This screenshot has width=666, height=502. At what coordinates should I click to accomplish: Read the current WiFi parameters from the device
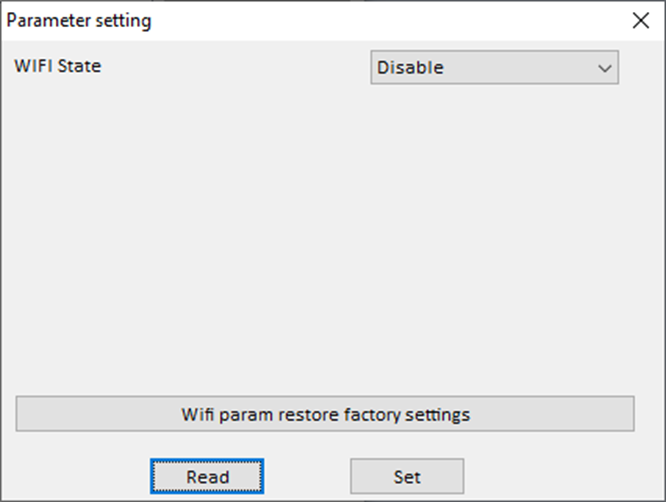[x=207, y=476]
